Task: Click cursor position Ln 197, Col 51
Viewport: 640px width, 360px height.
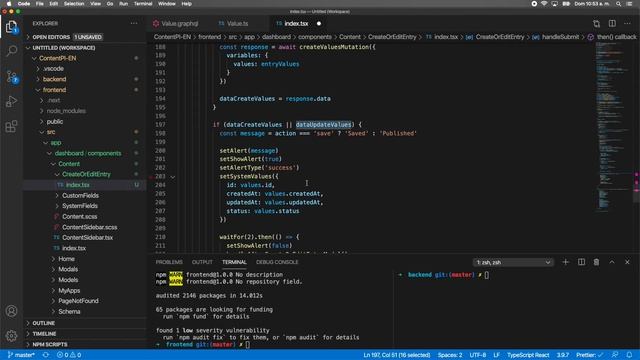Action: (x=397, y=355)
